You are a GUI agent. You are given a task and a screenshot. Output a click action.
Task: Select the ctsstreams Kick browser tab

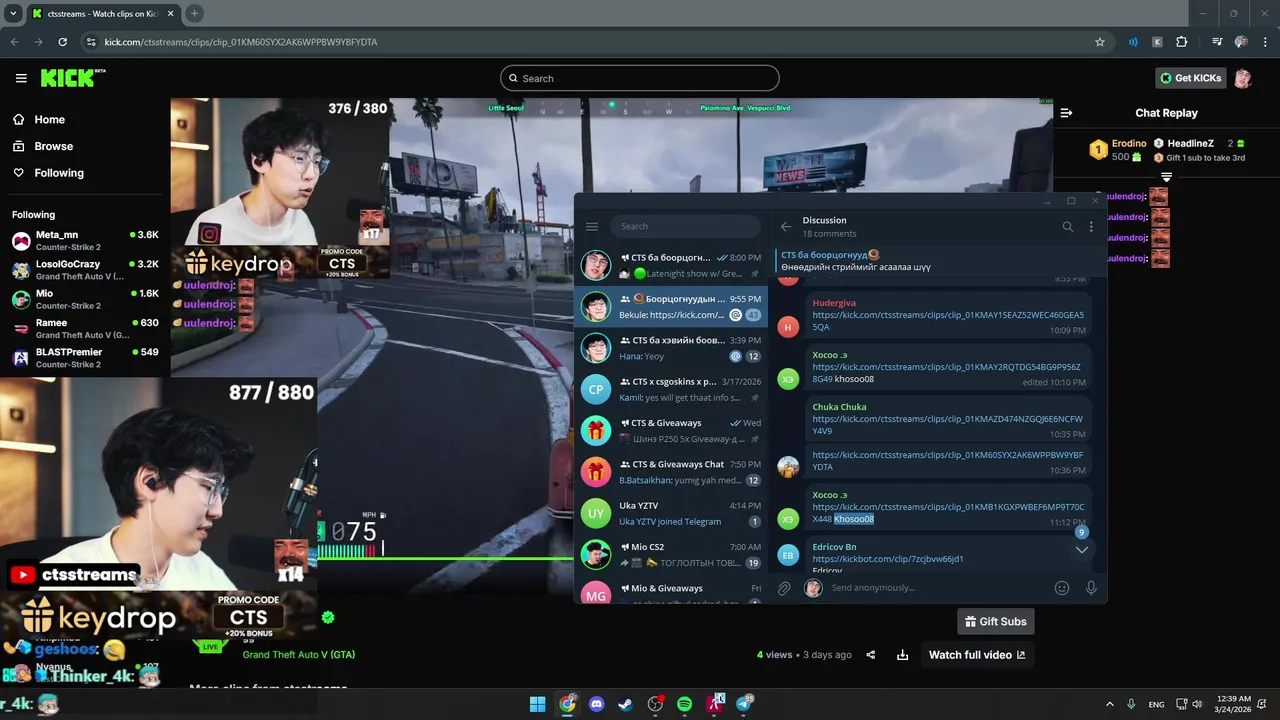pyautogui.click(x=103, y=14)
